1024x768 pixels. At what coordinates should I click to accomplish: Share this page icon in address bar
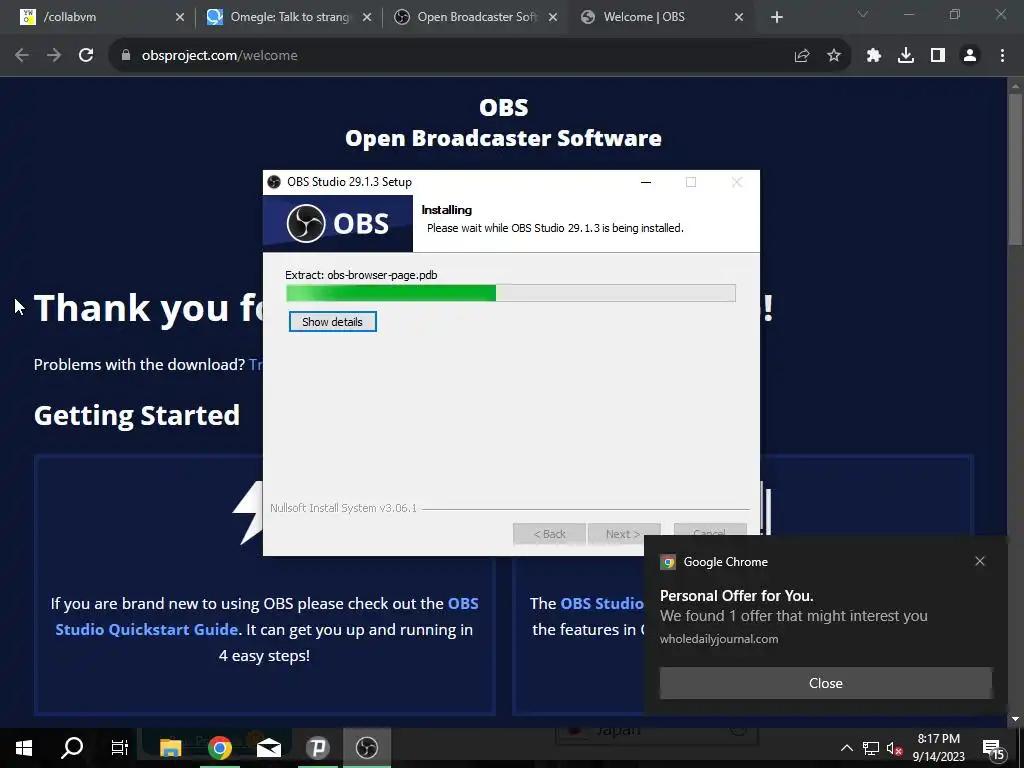802,56
